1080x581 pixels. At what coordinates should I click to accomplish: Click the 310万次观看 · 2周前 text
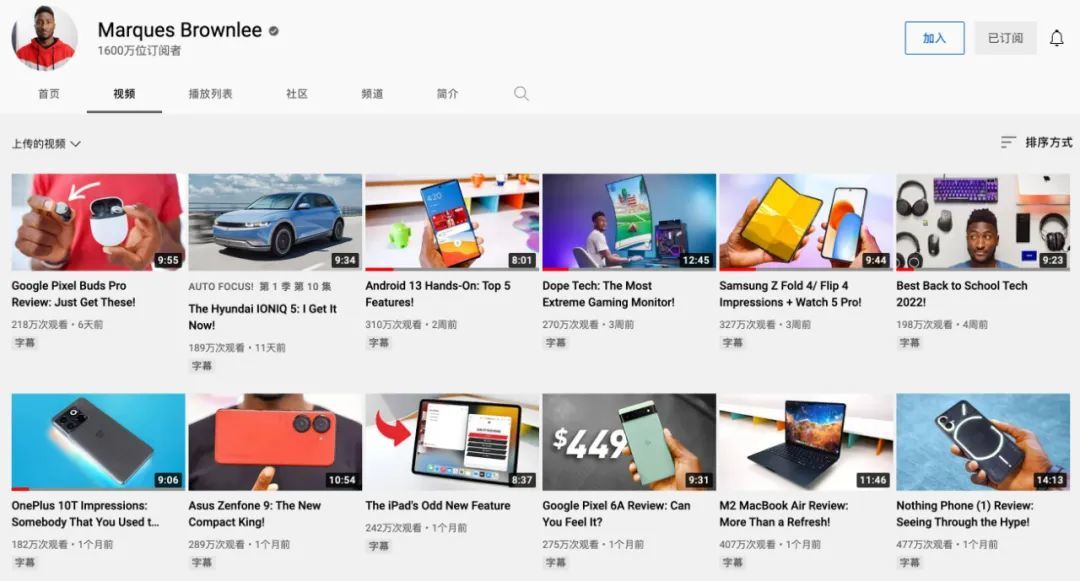(411, 324)
